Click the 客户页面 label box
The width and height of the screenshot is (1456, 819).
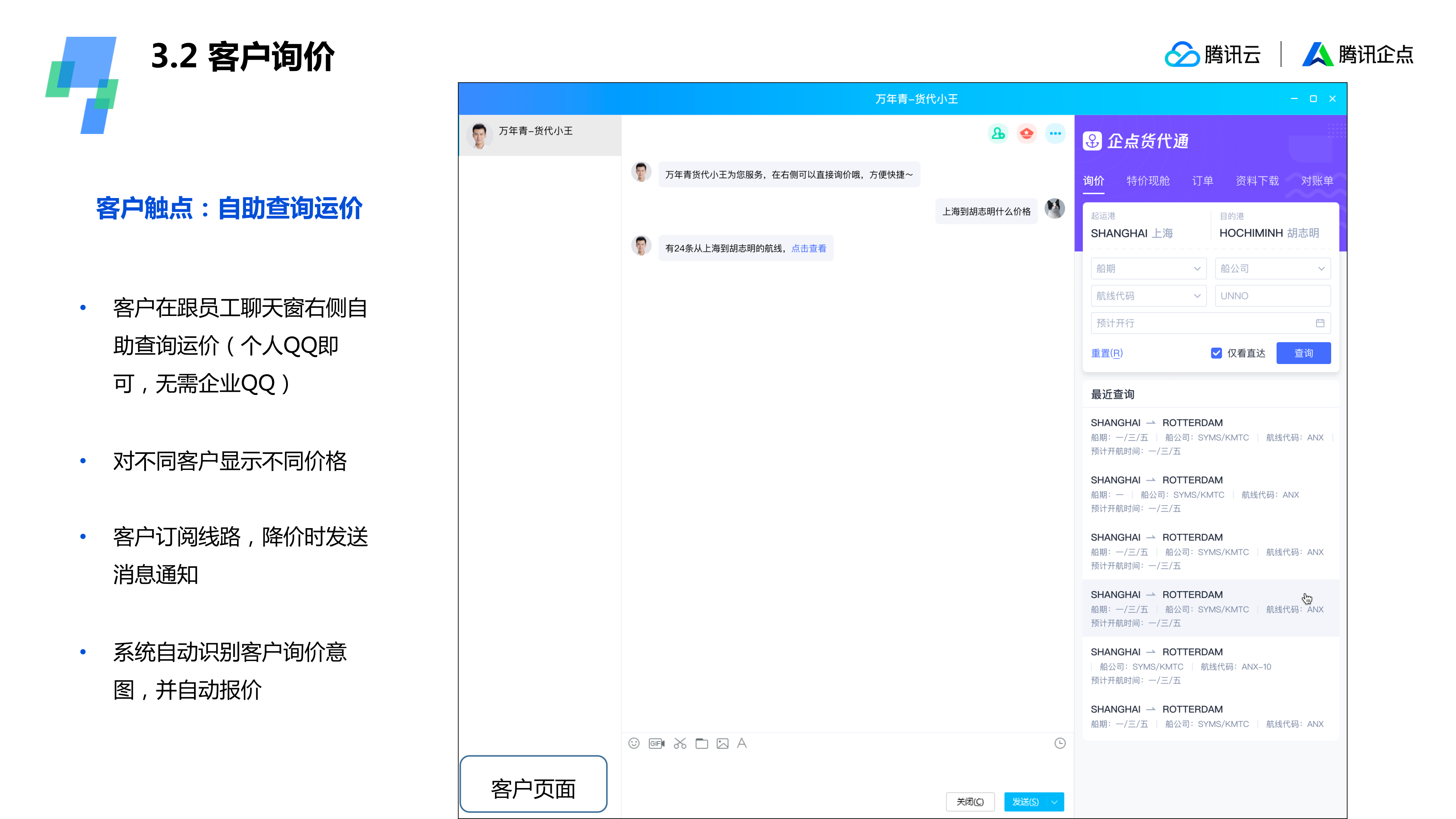[x=533, y=784]
